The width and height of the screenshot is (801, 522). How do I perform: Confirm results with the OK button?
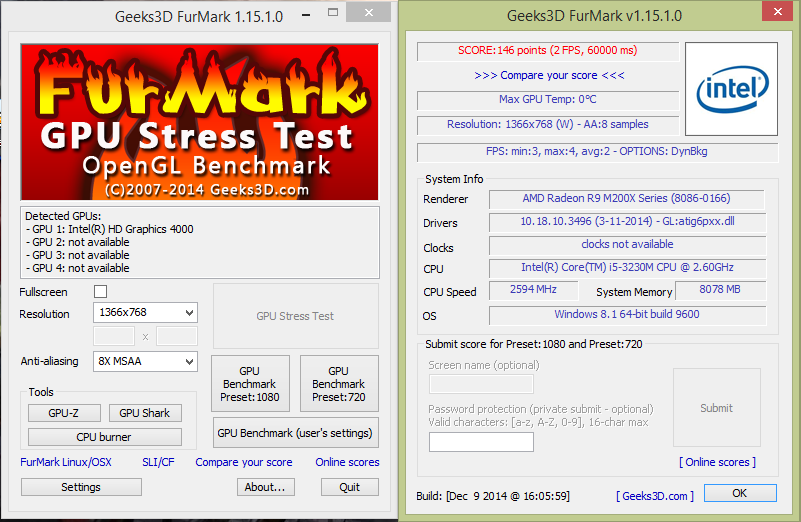(740, 493)
